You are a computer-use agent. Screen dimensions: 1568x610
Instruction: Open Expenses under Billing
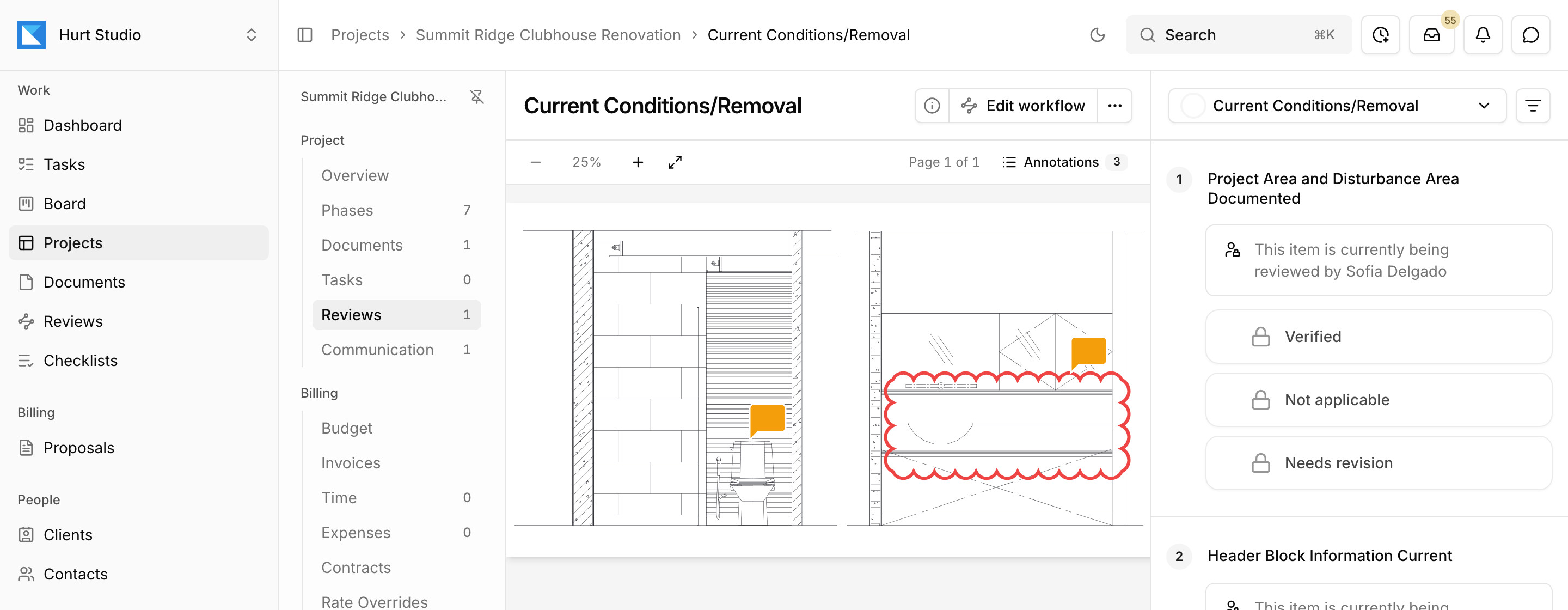396,533
